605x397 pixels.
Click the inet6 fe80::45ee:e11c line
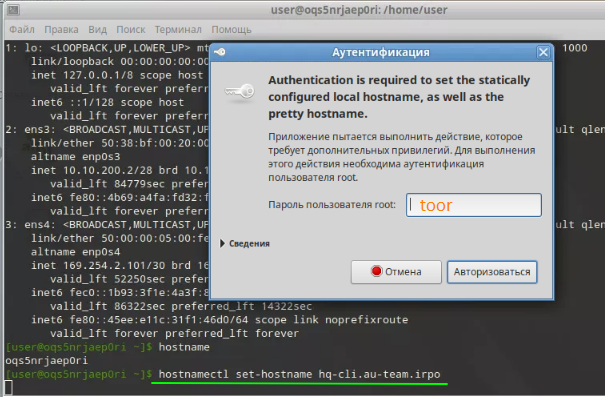220,320
